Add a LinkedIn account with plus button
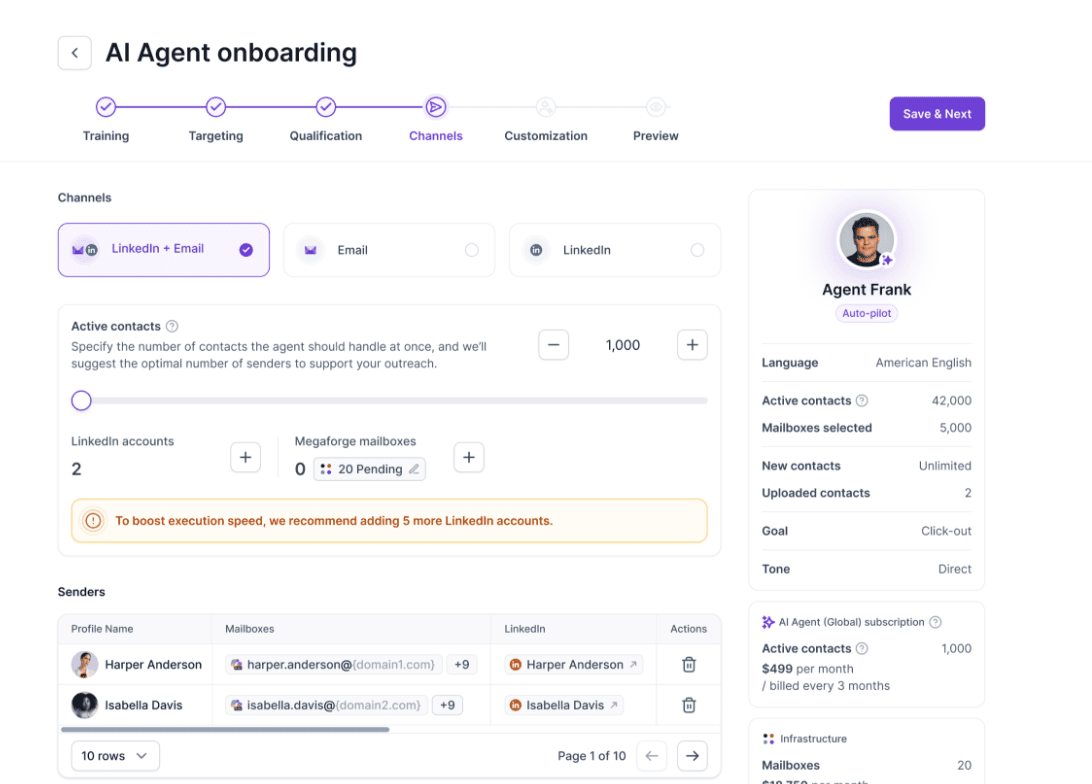 (x=245, y=457)
